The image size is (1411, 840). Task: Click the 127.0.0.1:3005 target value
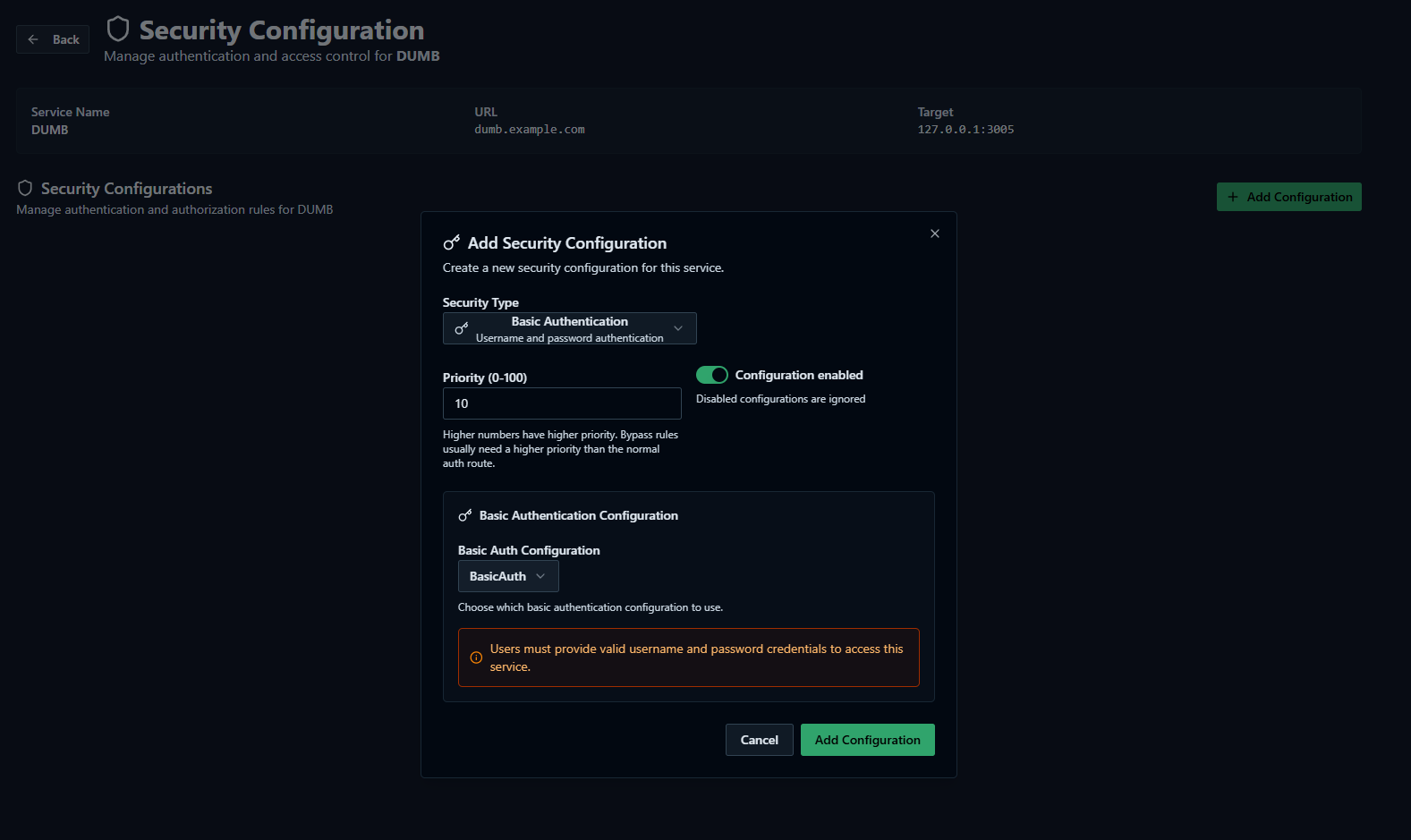point(965,130)
